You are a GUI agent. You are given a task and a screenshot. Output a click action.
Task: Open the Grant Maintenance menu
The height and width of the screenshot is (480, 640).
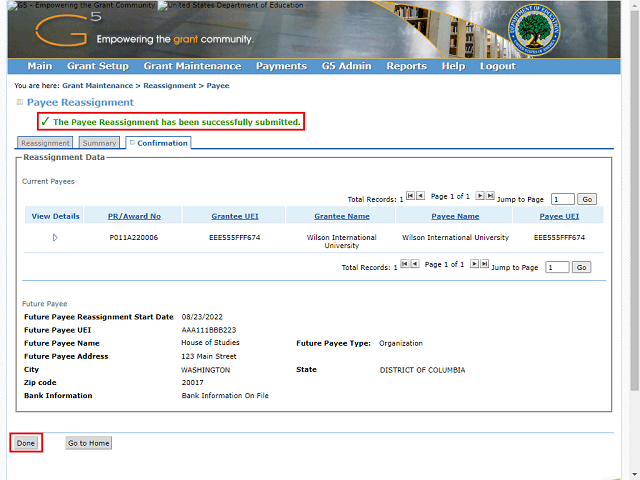click(x=192, y=66)
